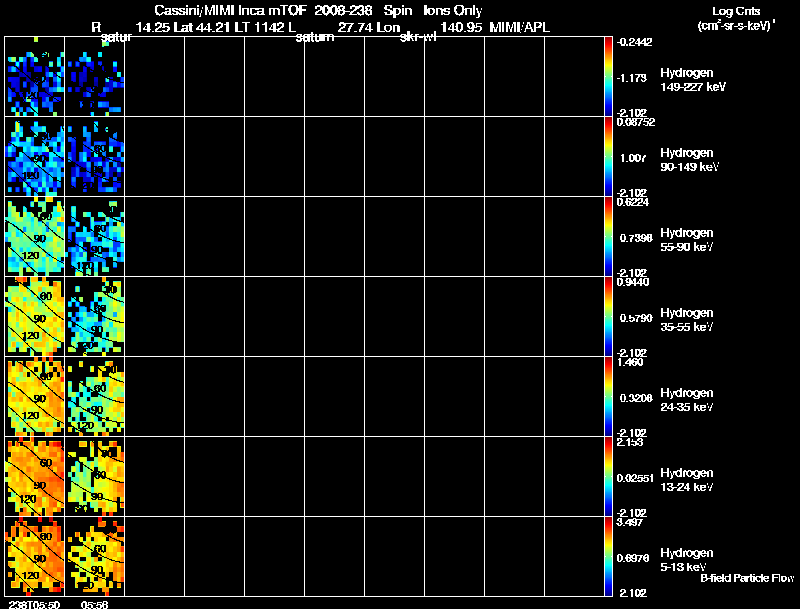Select the 05:58 image panel for Hydrogen 24-35 keV
Viewport: 800px width, 609px height.
(x=94, y=397)
